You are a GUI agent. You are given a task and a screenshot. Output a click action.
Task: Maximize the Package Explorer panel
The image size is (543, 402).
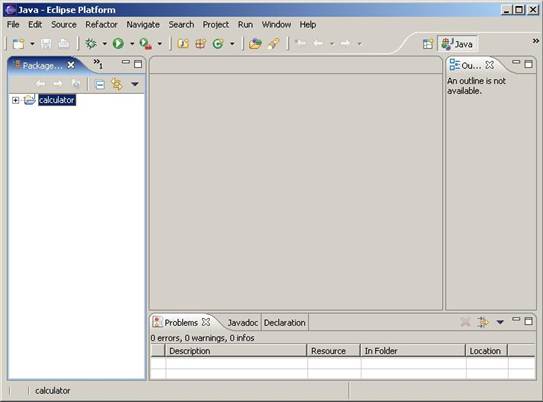138,64
